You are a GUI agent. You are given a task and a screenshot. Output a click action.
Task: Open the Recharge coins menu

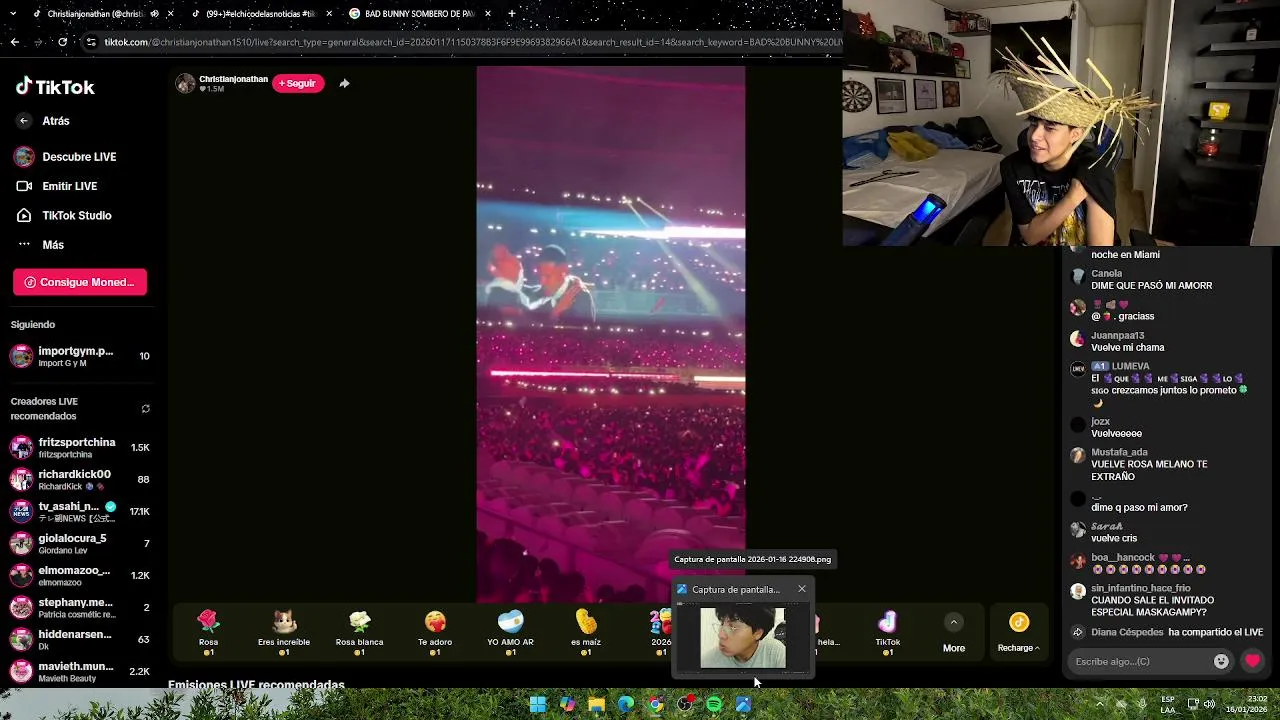tap(1018, 633)
